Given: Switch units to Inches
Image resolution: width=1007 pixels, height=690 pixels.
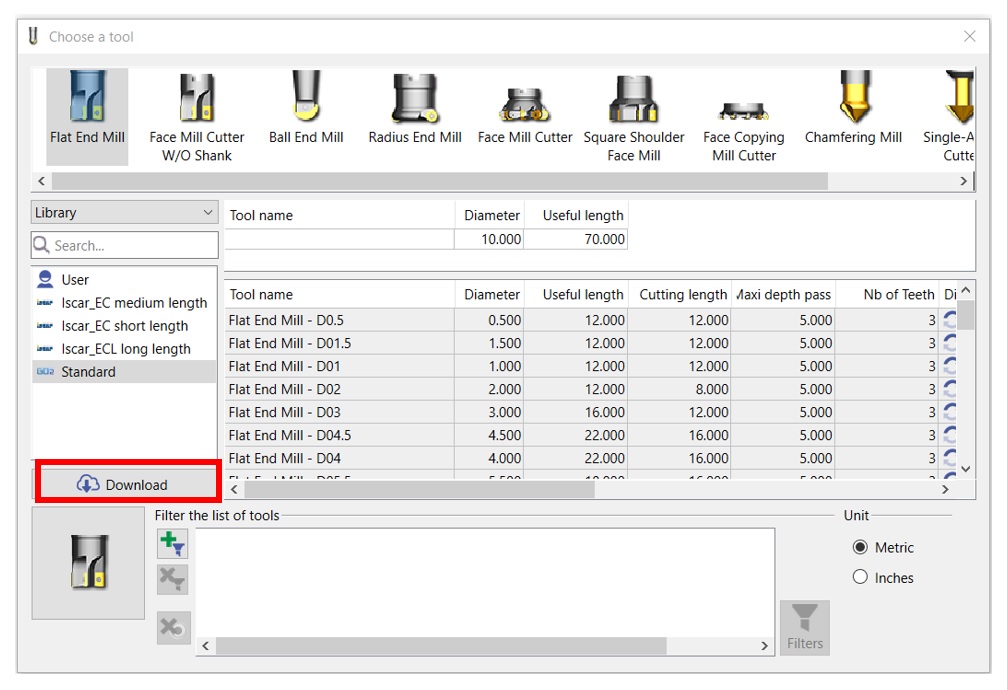Looking at the screenshot, I should pyautogui.click(x=860, y=577).
